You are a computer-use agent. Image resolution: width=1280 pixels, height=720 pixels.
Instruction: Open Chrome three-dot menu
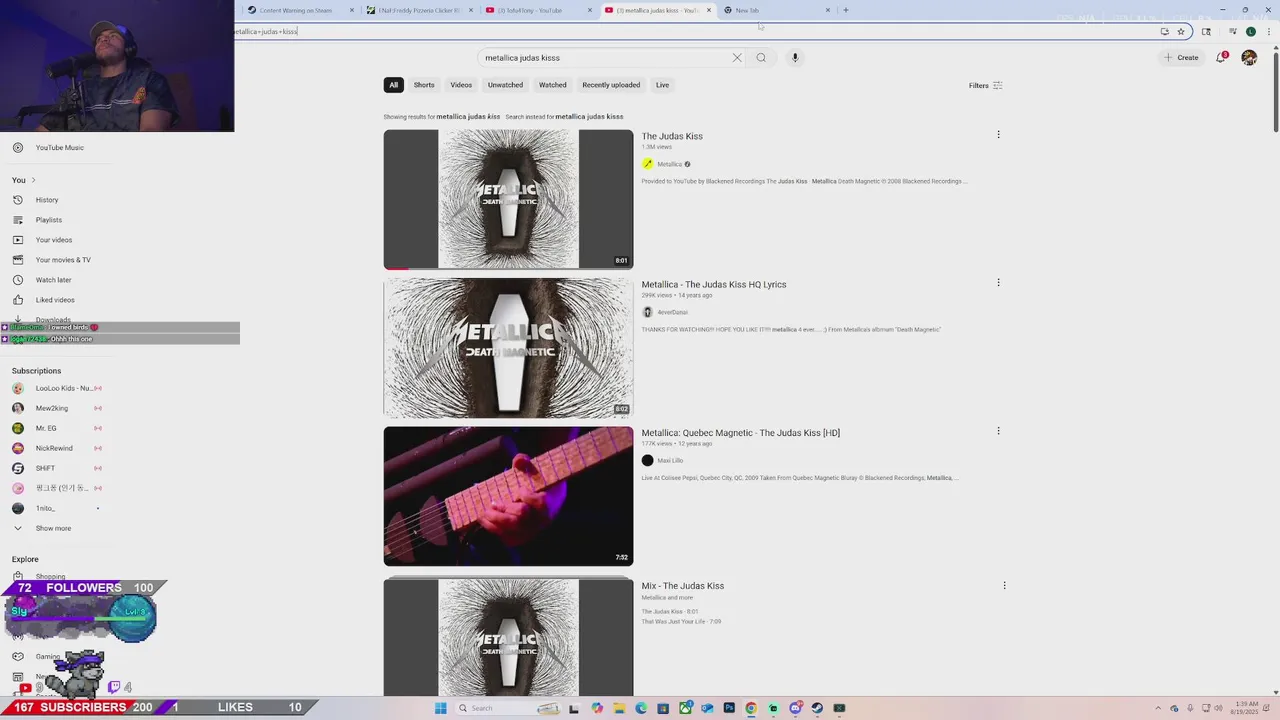[x=1268, y=31]
